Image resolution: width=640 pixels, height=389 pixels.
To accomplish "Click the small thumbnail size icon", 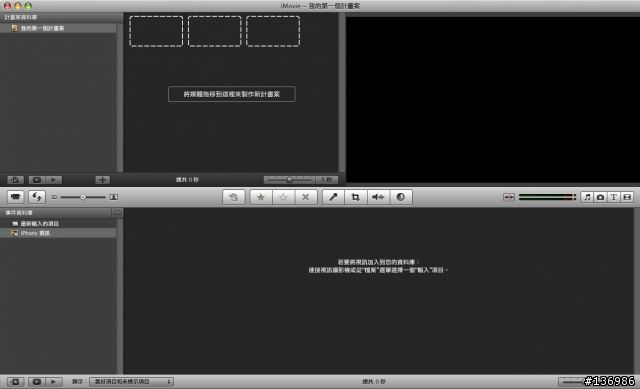I will coord(54,197).
